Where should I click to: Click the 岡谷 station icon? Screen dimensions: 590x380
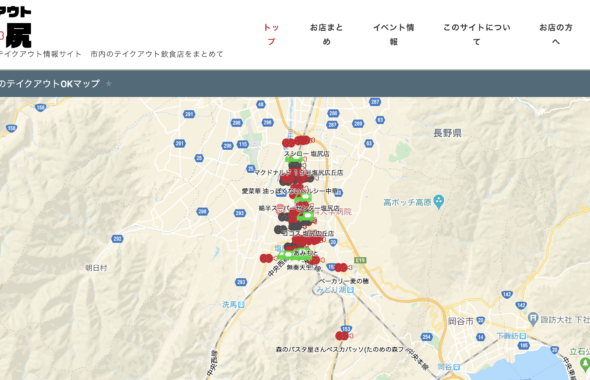(456, 367)
